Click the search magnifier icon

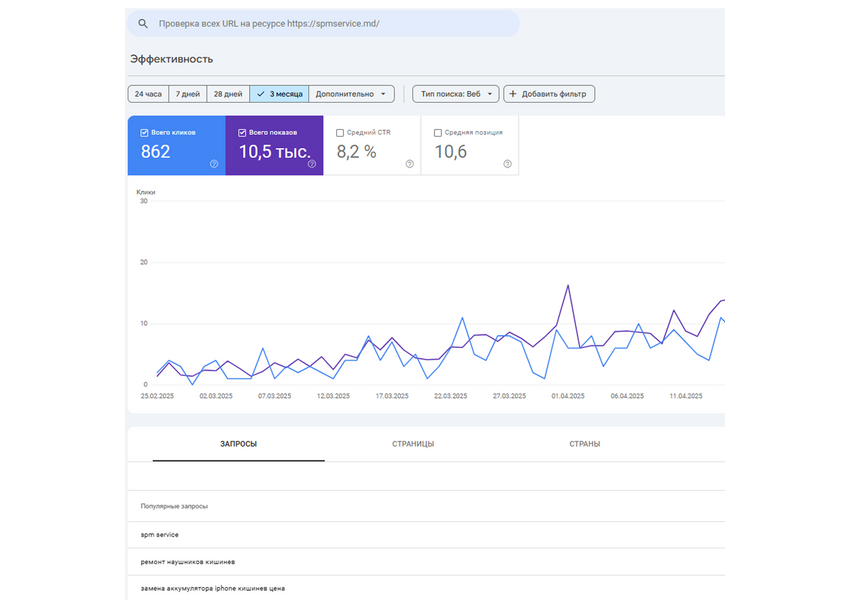pyautogui.click(x=143, y=24)
